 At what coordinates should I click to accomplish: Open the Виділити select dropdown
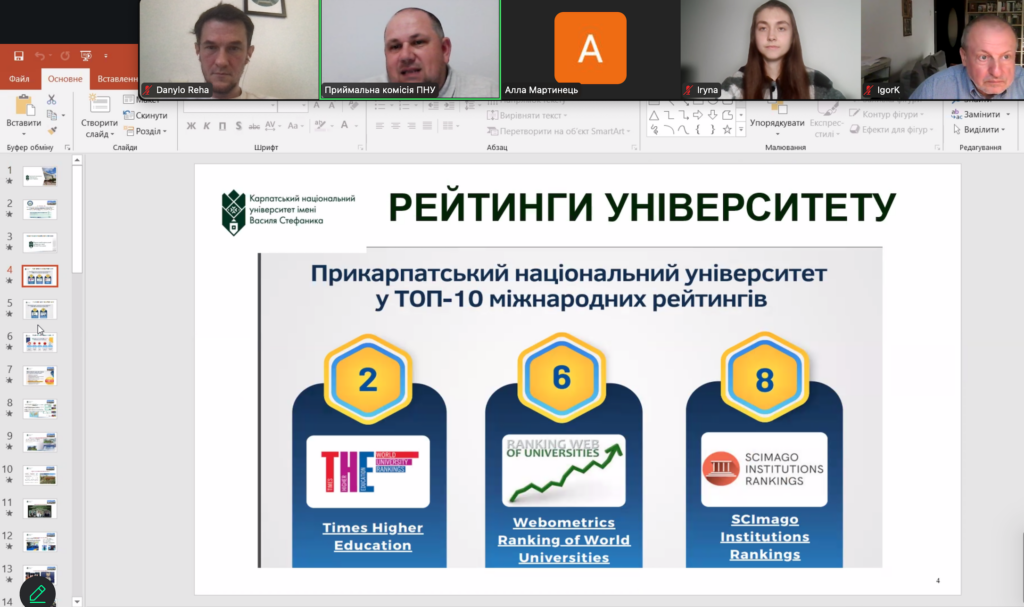tap(978, 129)
